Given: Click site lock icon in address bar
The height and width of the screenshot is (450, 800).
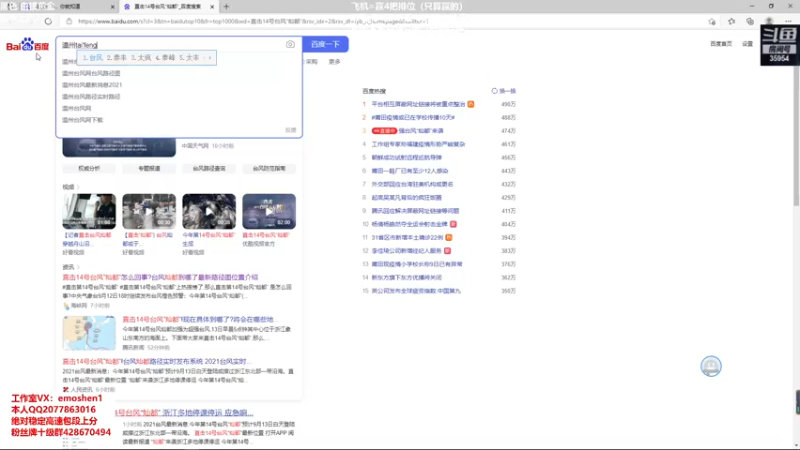Looking at the screenshot, I should coord(69,21).
